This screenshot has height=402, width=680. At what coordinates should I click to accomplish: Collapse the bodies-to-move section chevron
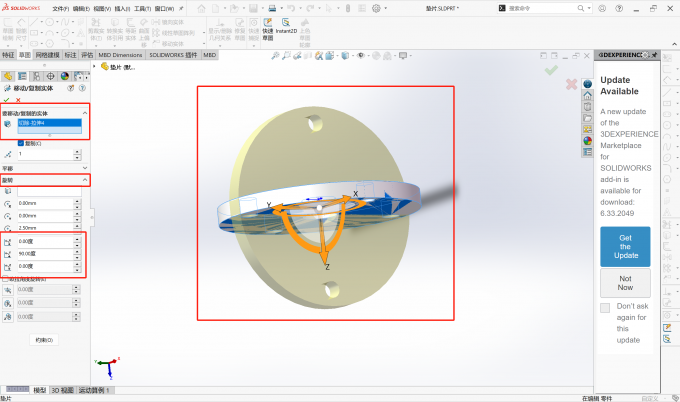click(x=85, y=113)
